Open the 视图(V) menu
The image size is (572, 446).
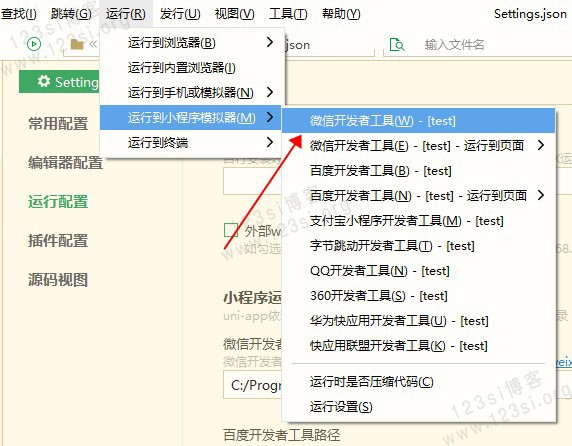coord(235,14)
